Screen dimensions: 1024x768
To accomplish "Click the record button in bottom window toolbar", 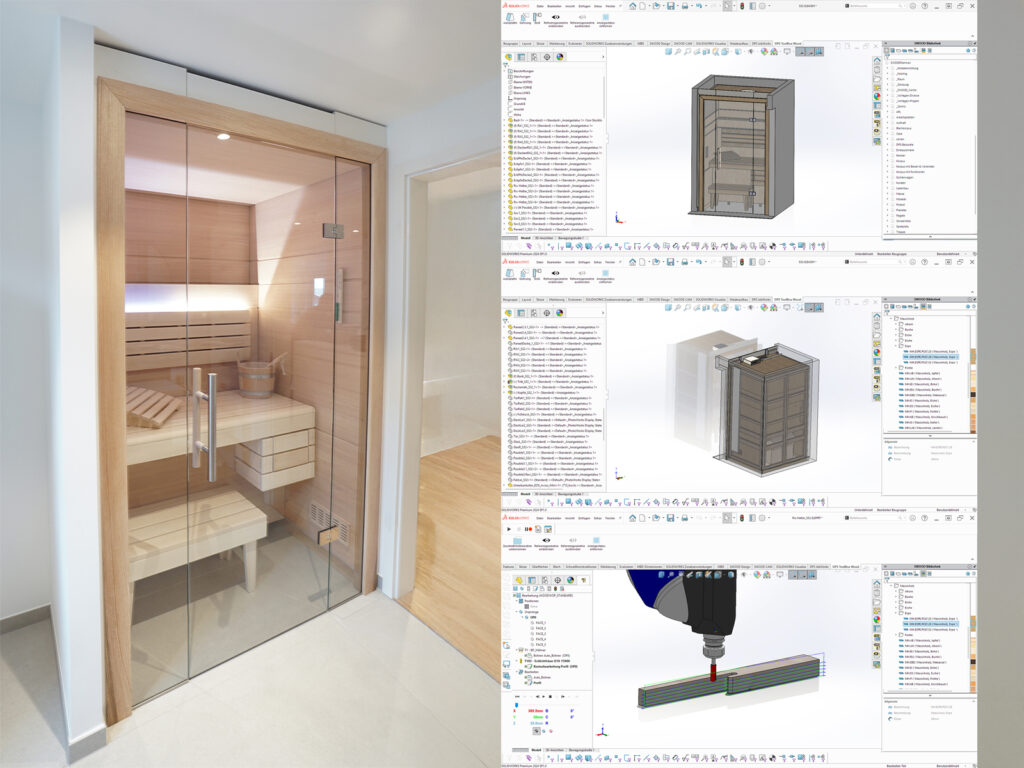I will click(x=530, y=529).
